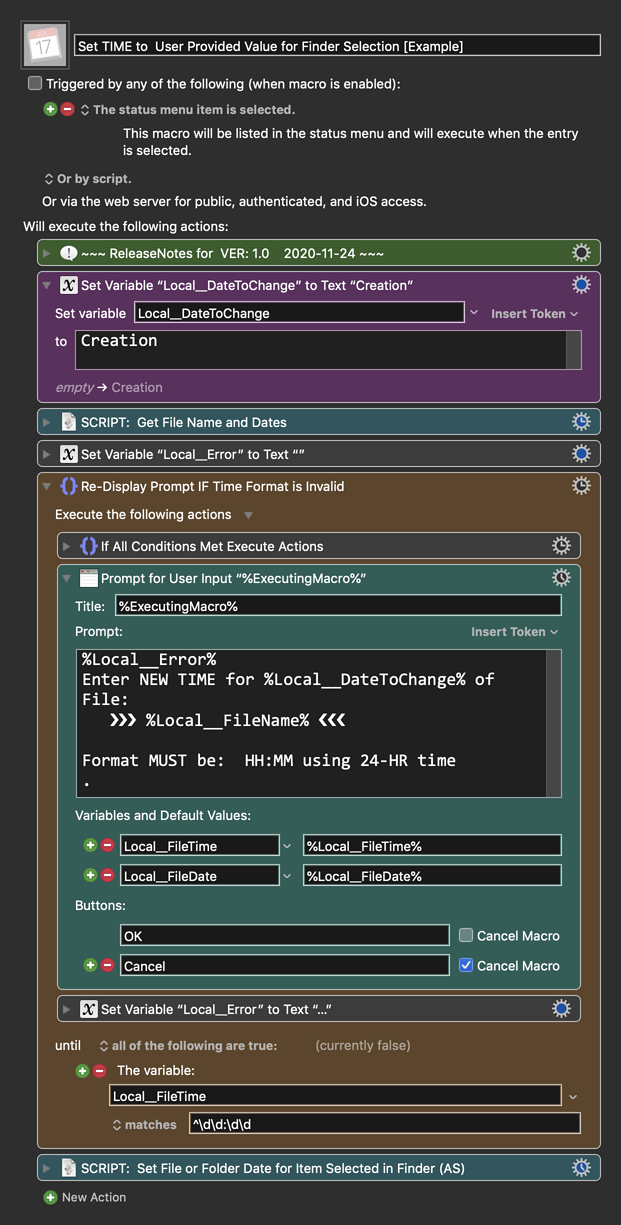The height and width of the screenshot is (1225, 621).
Task: Expand the ReleaseNotes action
Action: 46,253
